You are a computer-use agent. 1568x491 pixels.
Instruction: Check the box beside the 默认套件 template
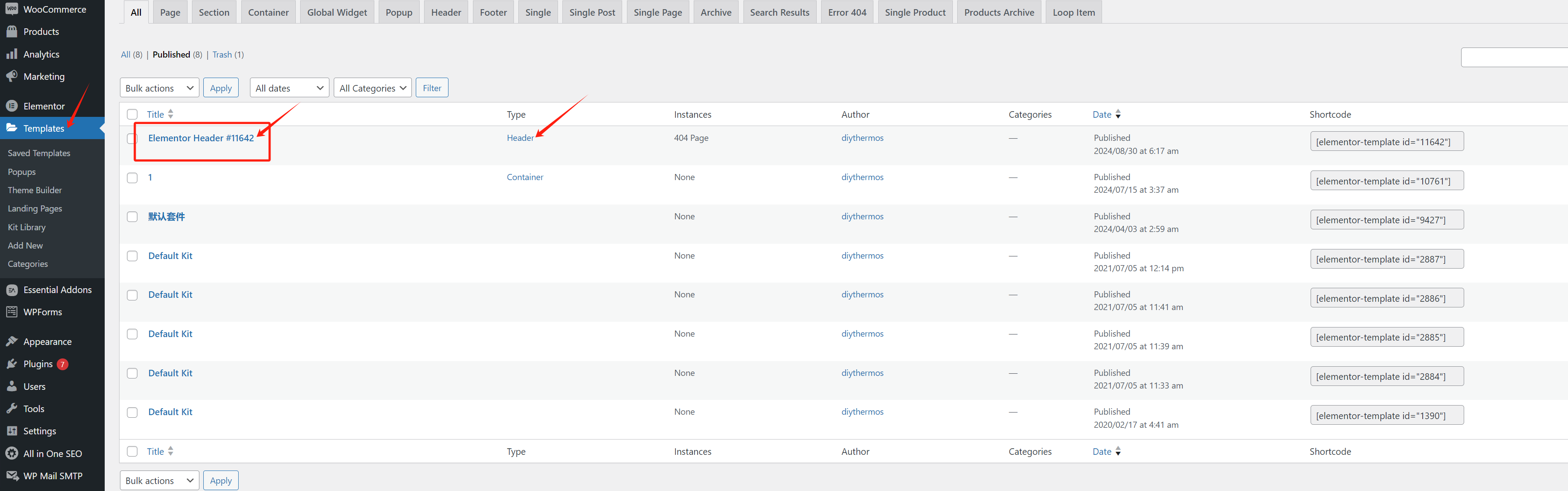click(132, 217)
